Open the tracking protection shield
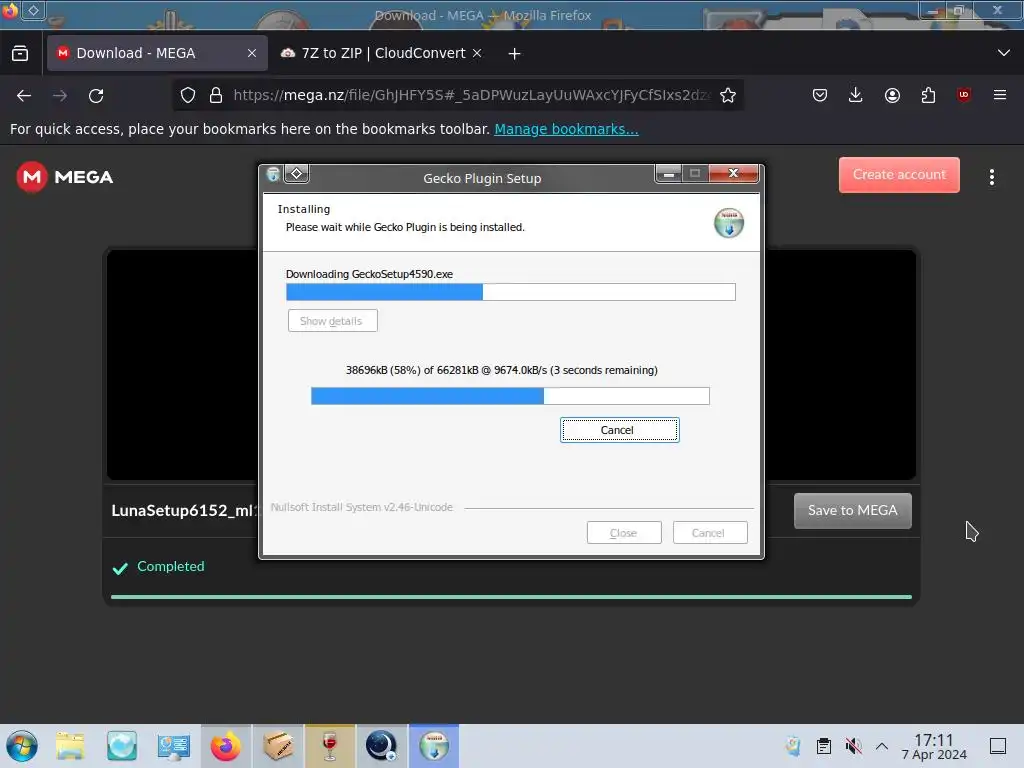Screen dimensions: 1024x768 (x=188, y=95)
